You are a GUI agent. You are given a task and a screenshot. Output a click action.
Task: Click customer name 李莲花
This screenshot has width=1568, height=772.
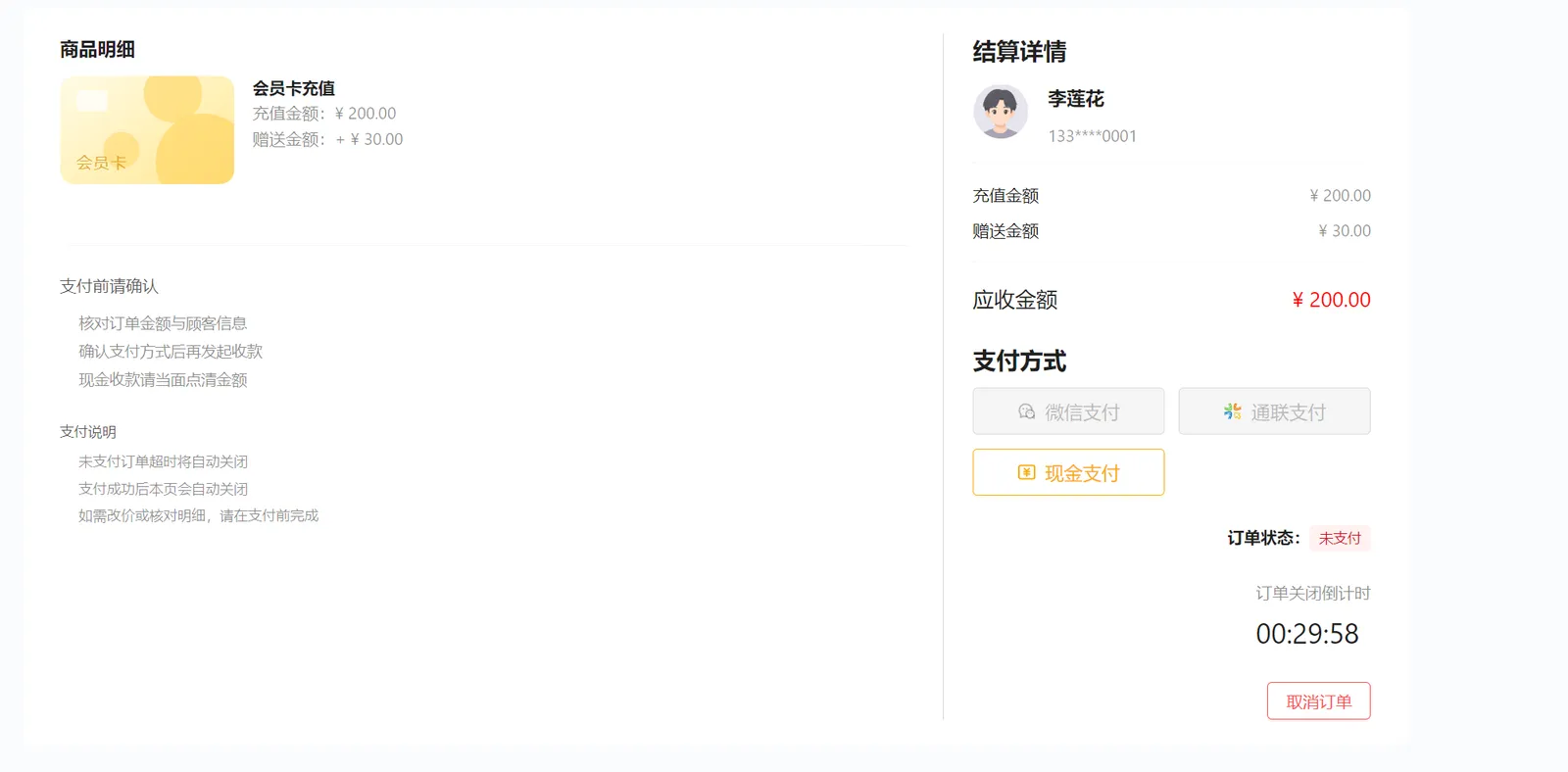(x=1076, y=99)
